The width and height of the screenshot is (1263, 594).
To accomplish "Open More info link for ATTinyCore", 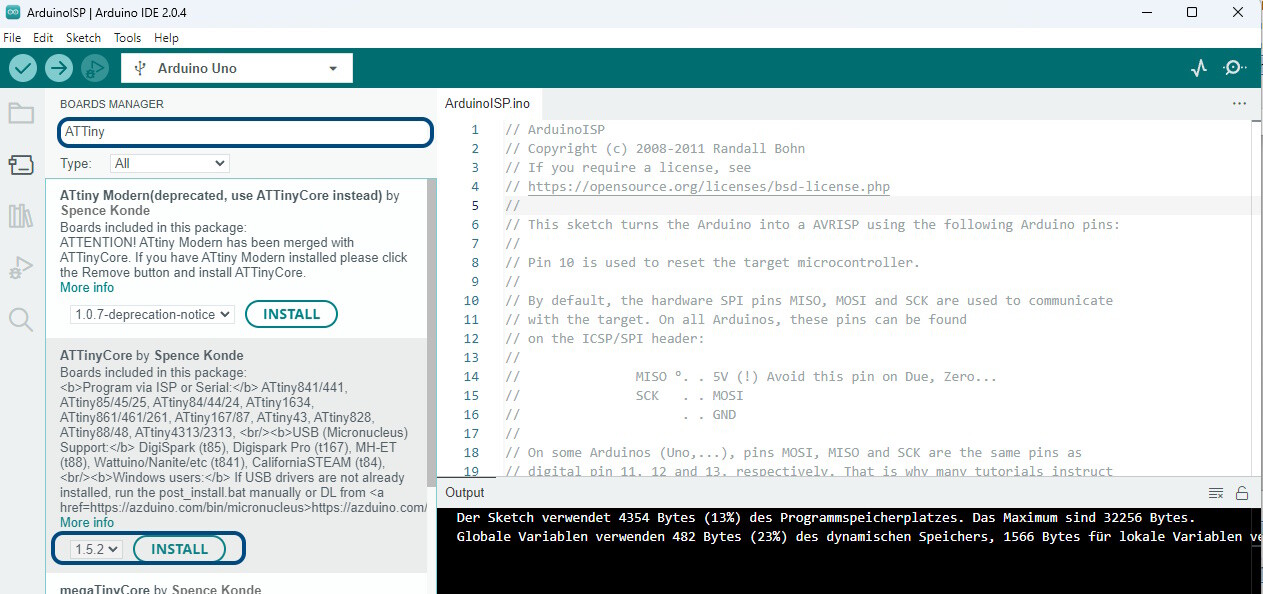I will 87,523.
